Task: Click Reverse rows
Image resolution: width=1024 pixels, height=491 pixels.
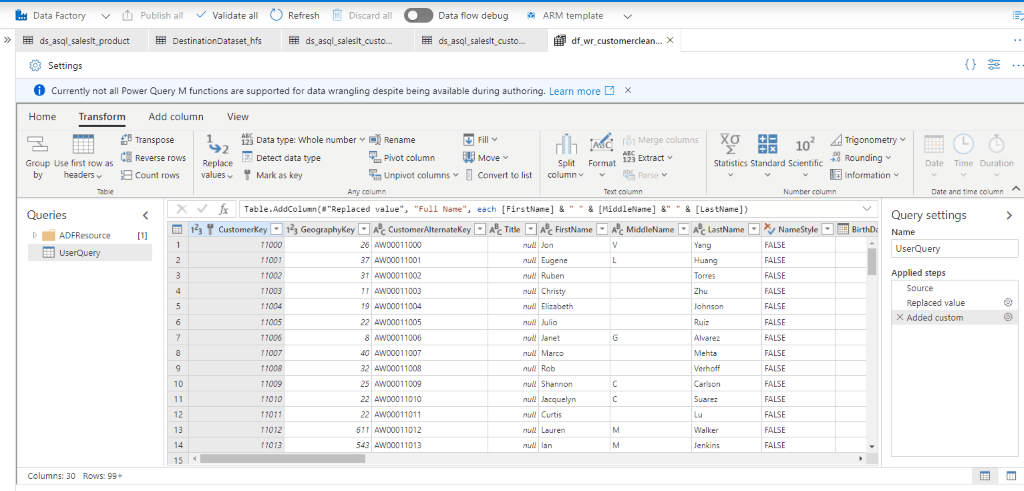Action: pos(153,157)
